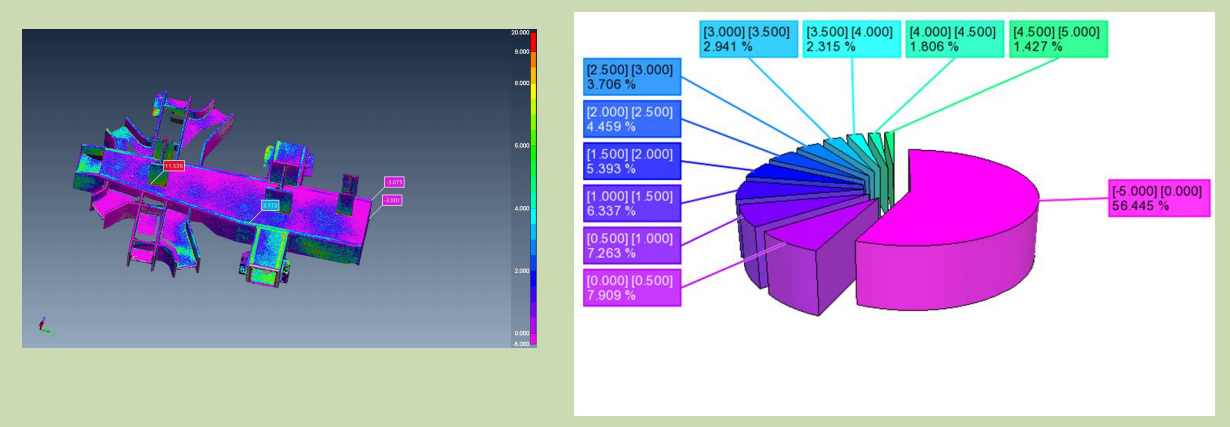Click the [0.000] [0.500] 7.909 % label
Viewport: 1230px width, 427px height.
tap(631, 287)
